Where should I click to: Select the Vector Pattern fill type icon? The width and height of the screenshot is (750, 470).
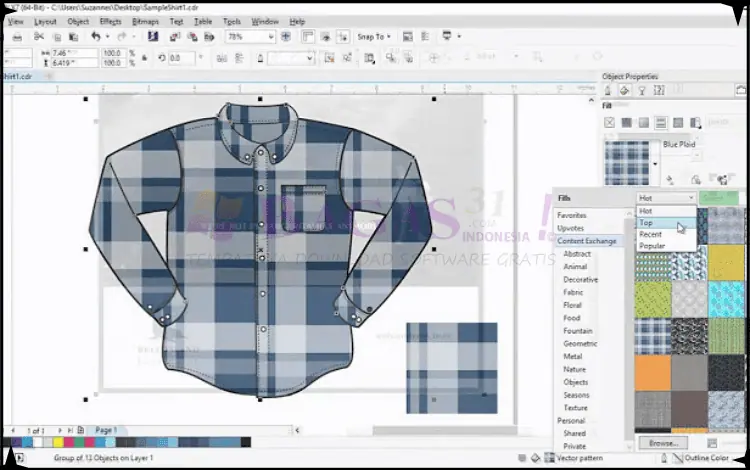[x=661, y=123]
